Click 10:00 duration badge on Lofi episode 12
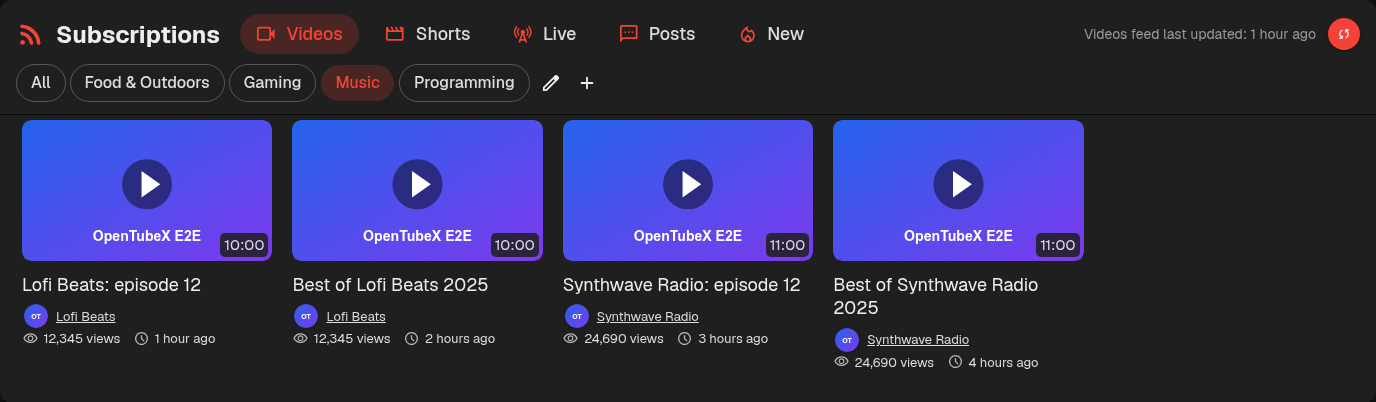1376x402 pixels. pos(244,245)
